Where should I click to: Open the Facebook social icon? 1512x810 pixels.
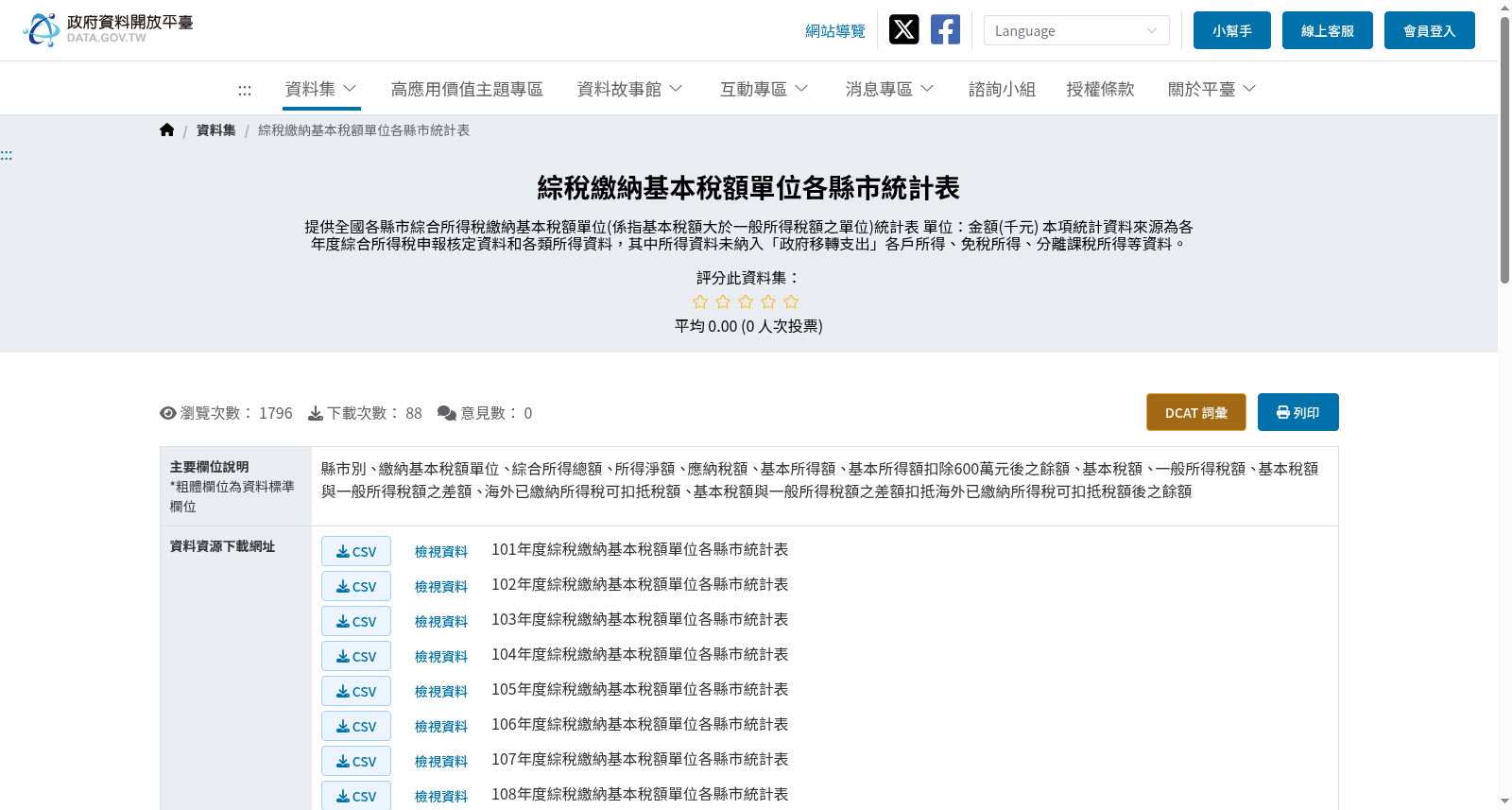946,29
